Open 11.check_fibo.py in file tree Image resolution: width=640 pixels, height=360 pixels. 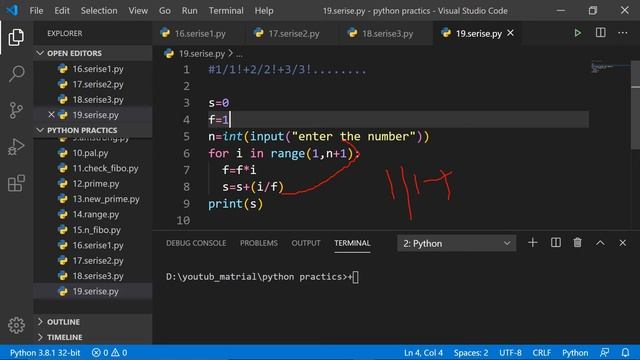[x=93, y=168]
